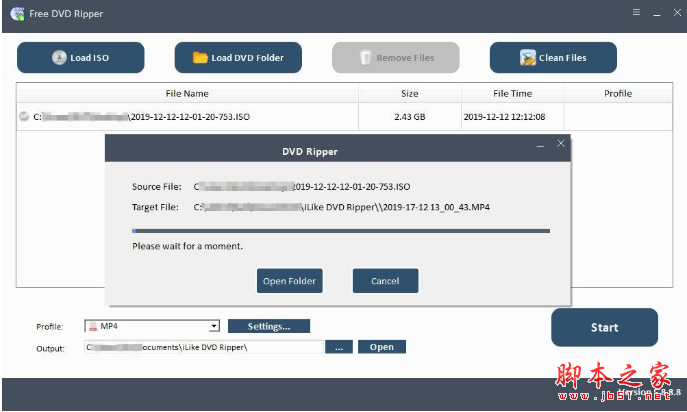
Task: Click the 2.43 GB size cell
Action: click(x=410, y=117)
